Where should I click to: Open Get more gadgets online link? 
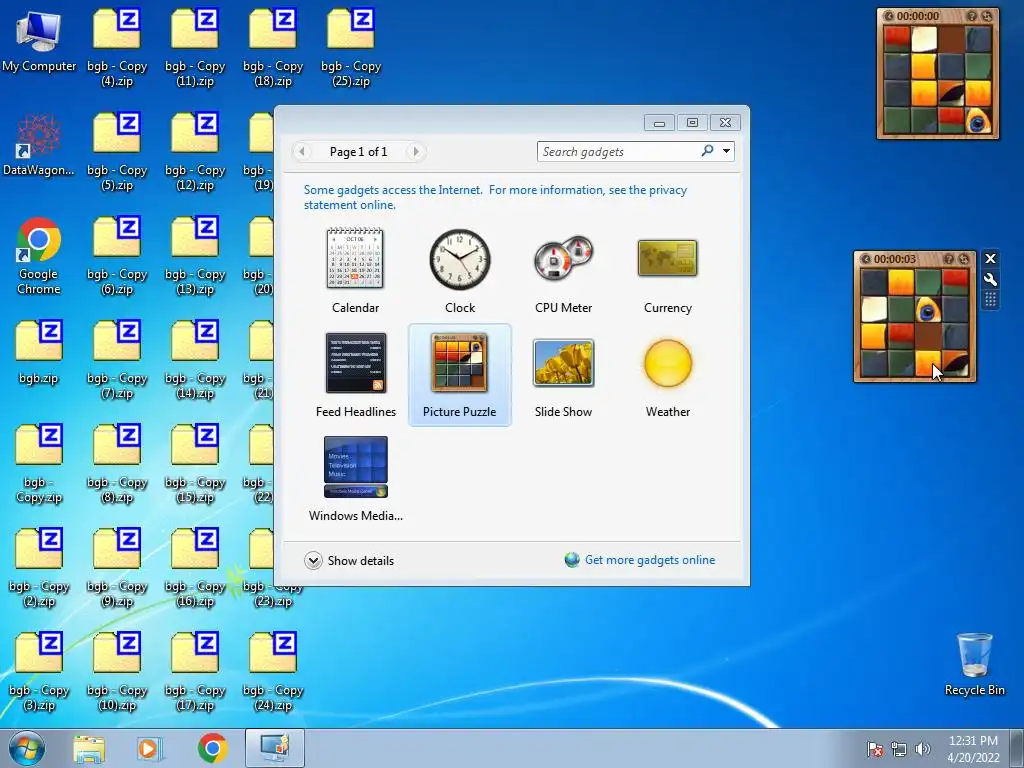pos(650,560)
